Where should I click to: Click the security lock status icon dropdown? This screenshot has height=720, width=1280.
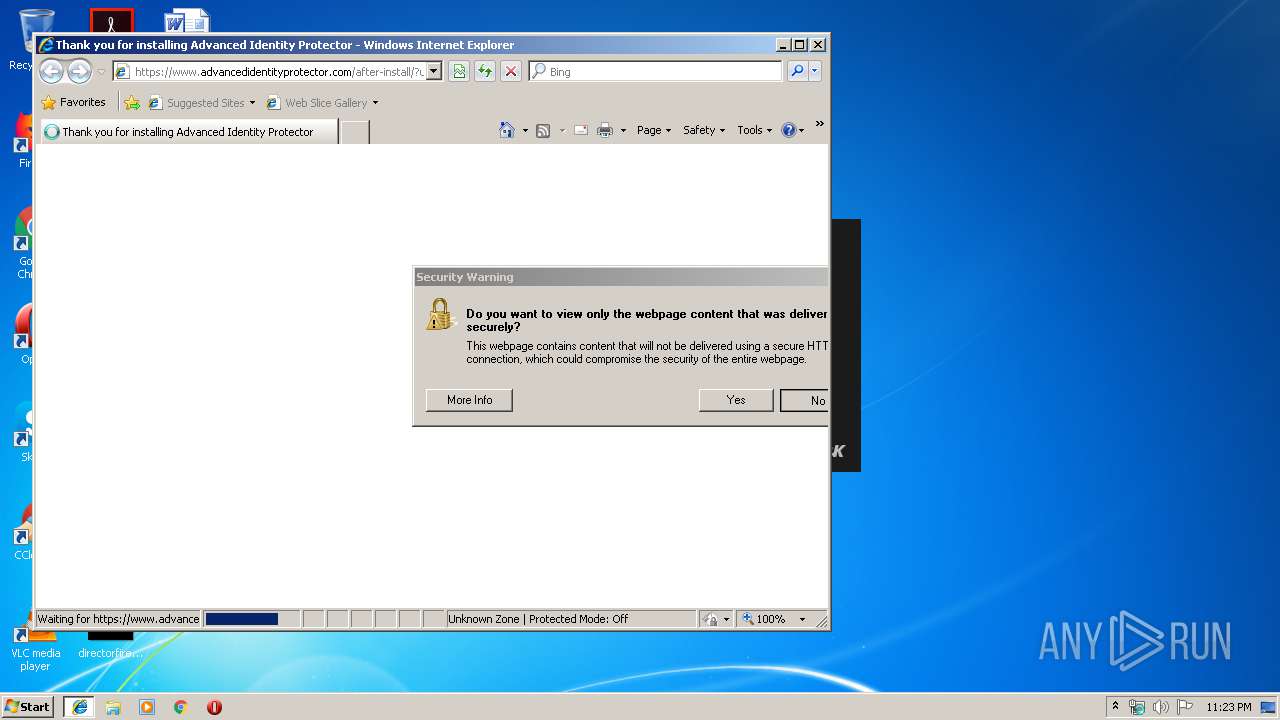(x=716, y=619)
